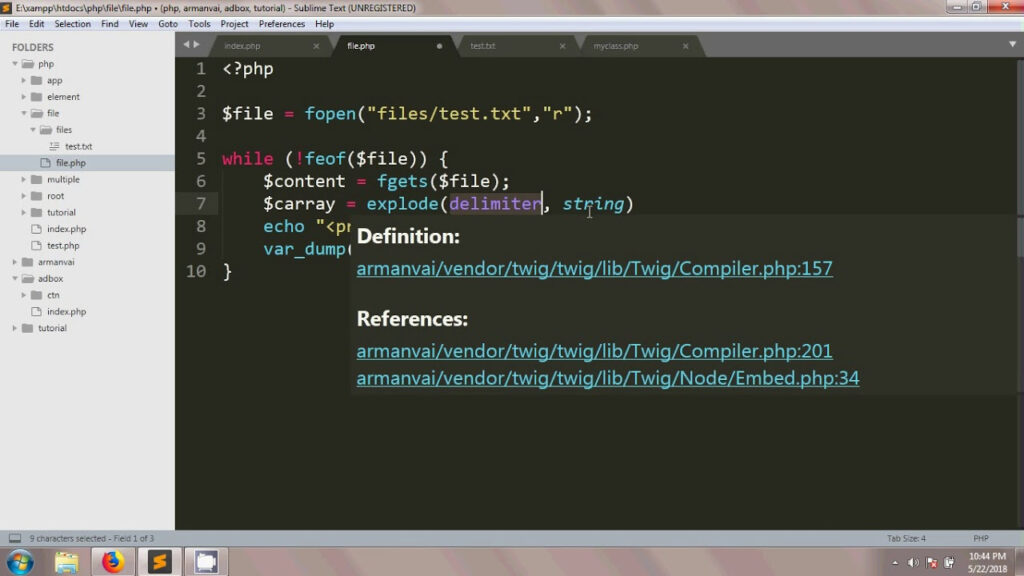Expand the bottom tutorial project folder
The height and width of the screenshot is (576, 1024).
15,328
